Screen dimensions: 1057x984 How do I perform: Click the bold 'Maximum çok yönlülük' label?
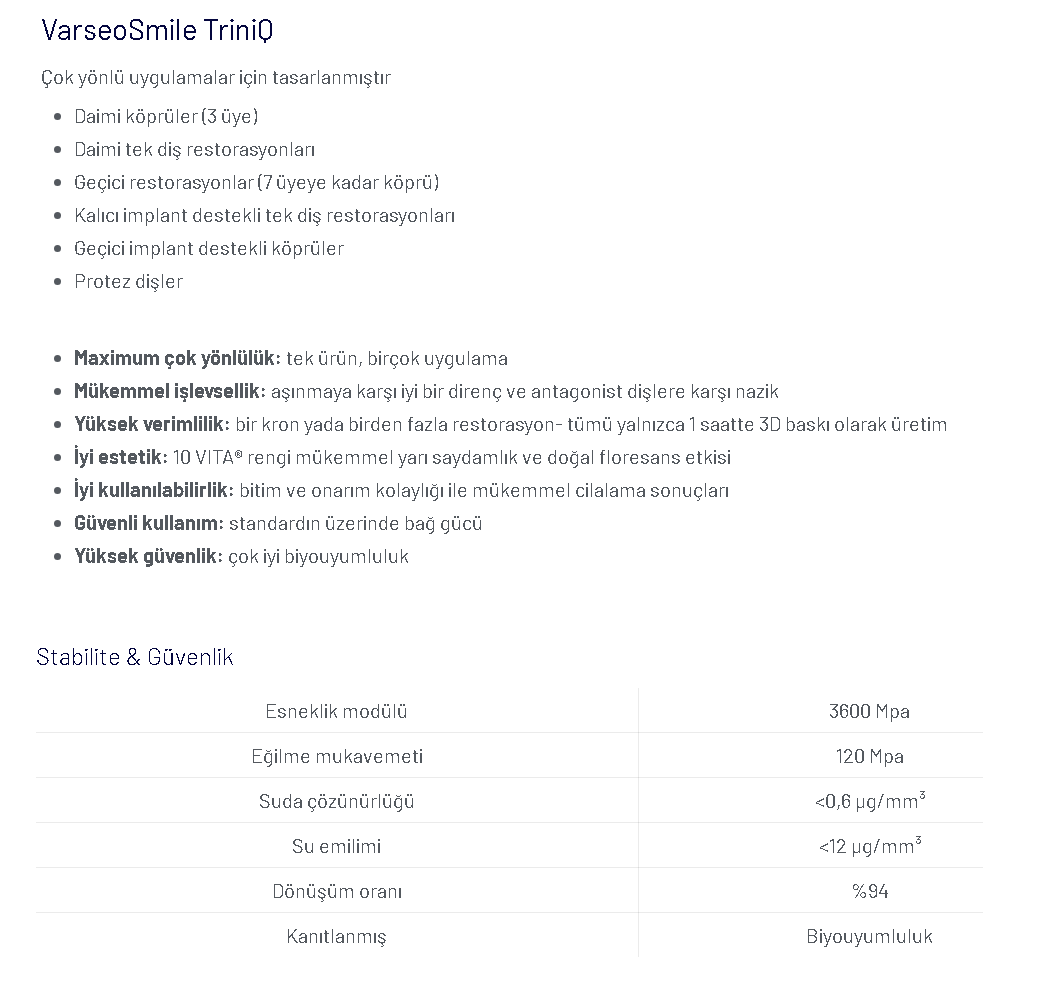click(177, 358)
